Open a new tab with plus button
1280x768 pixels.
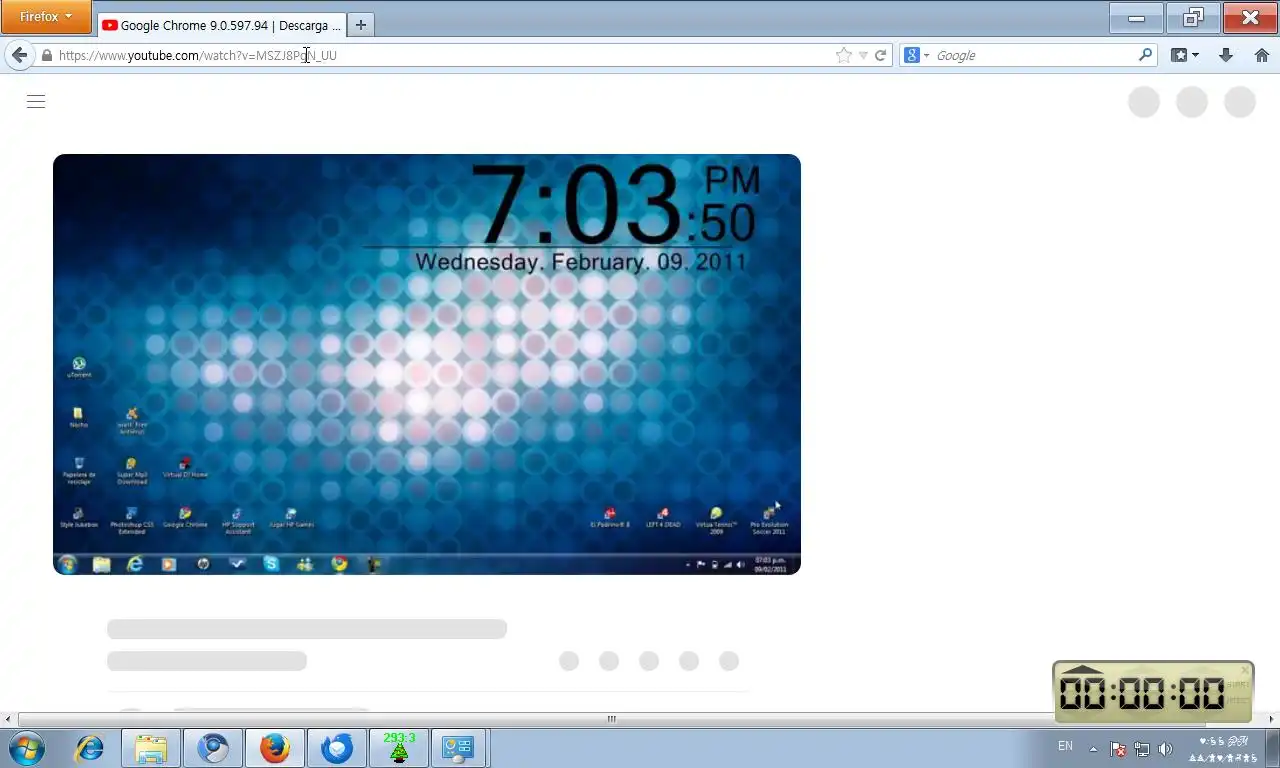(361, 25)
